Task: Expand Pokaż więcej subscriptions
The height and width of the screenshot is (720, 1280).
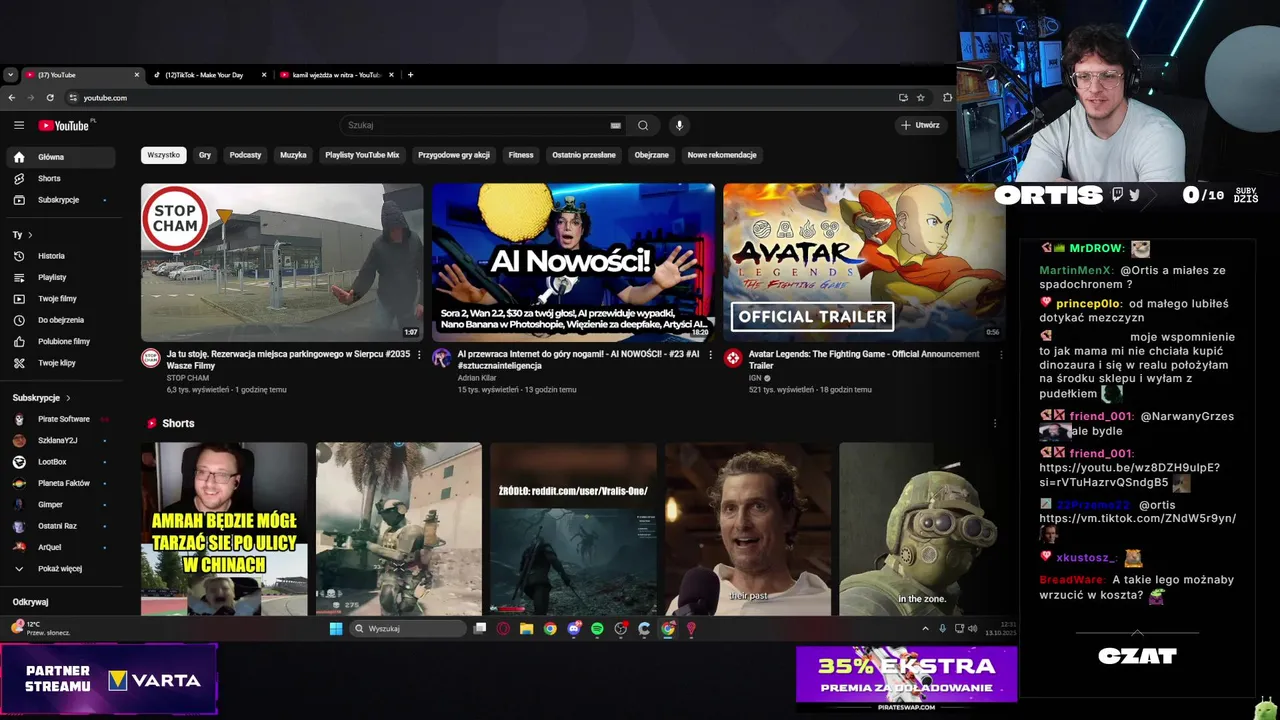Action: tap(62, 569)
